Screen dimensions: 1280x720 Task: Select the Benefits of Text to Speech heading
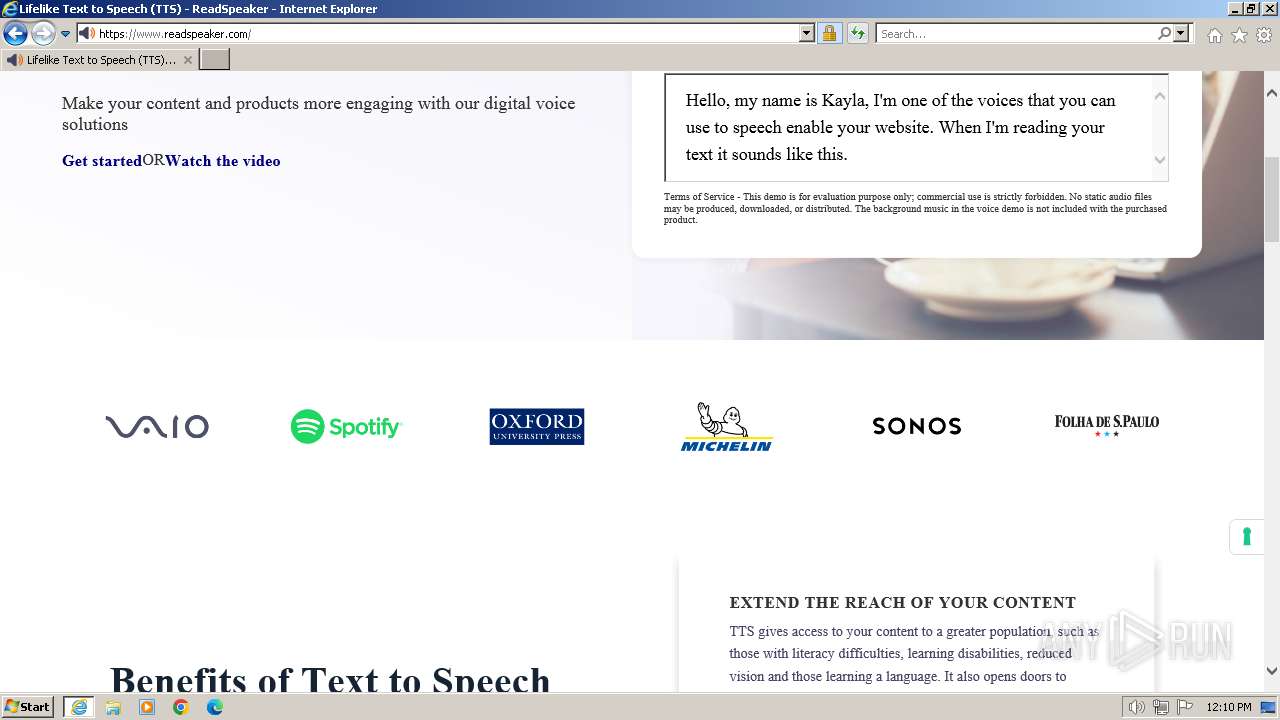(330, 679)
